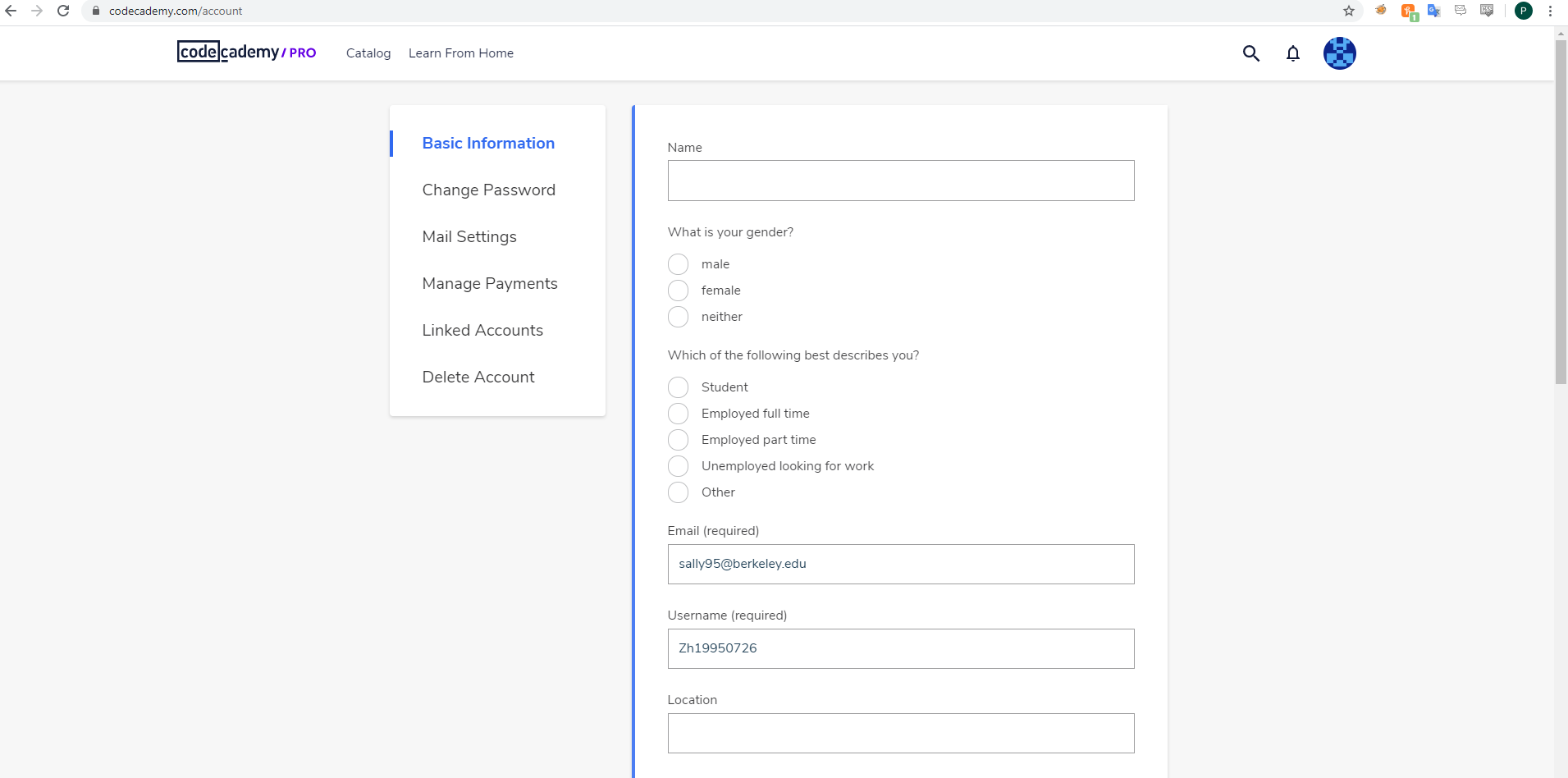Open Learn From Home link
Screen dimensions: 1568x778
[461, 53]
